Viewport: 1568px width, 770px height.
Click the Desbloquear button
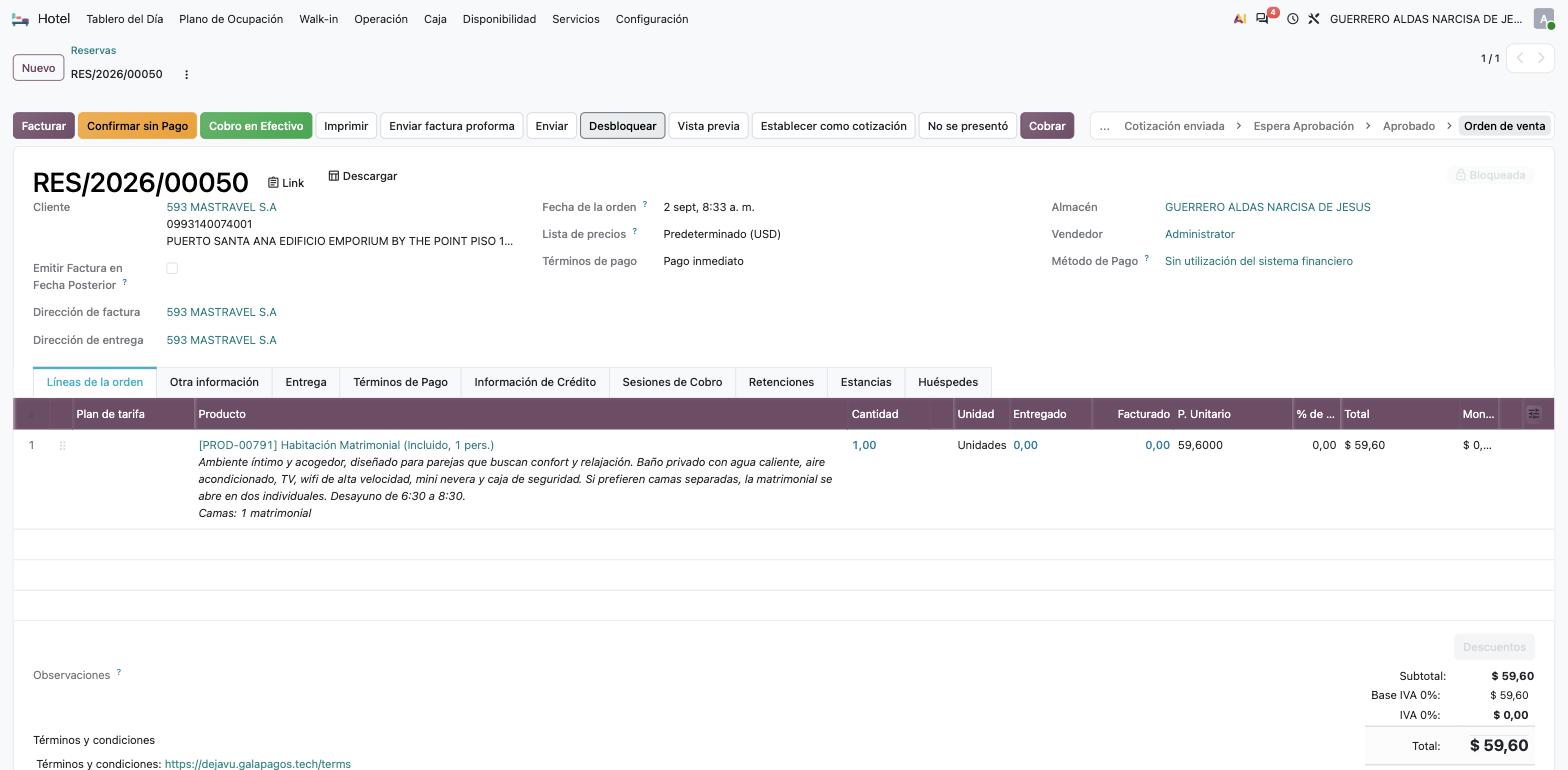coord(622,126)
